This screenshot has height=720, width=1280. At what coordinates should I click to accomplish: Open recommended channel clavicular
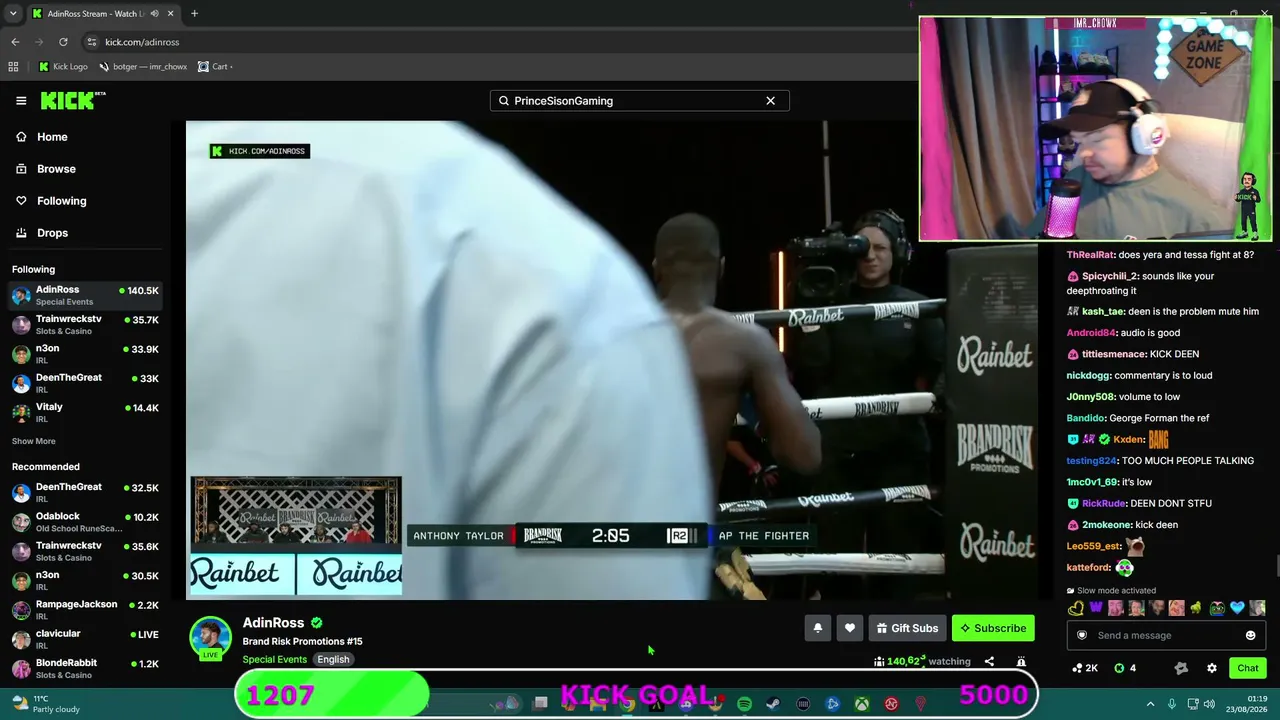pos(85,639)
